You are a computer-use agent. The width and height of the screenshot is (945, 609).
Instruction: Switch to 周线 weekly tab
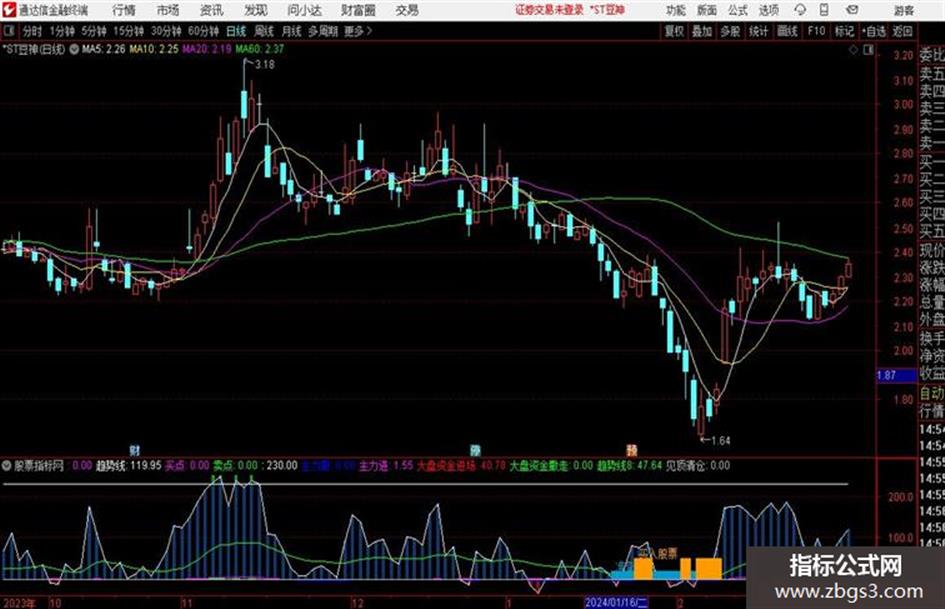[264, 31]
